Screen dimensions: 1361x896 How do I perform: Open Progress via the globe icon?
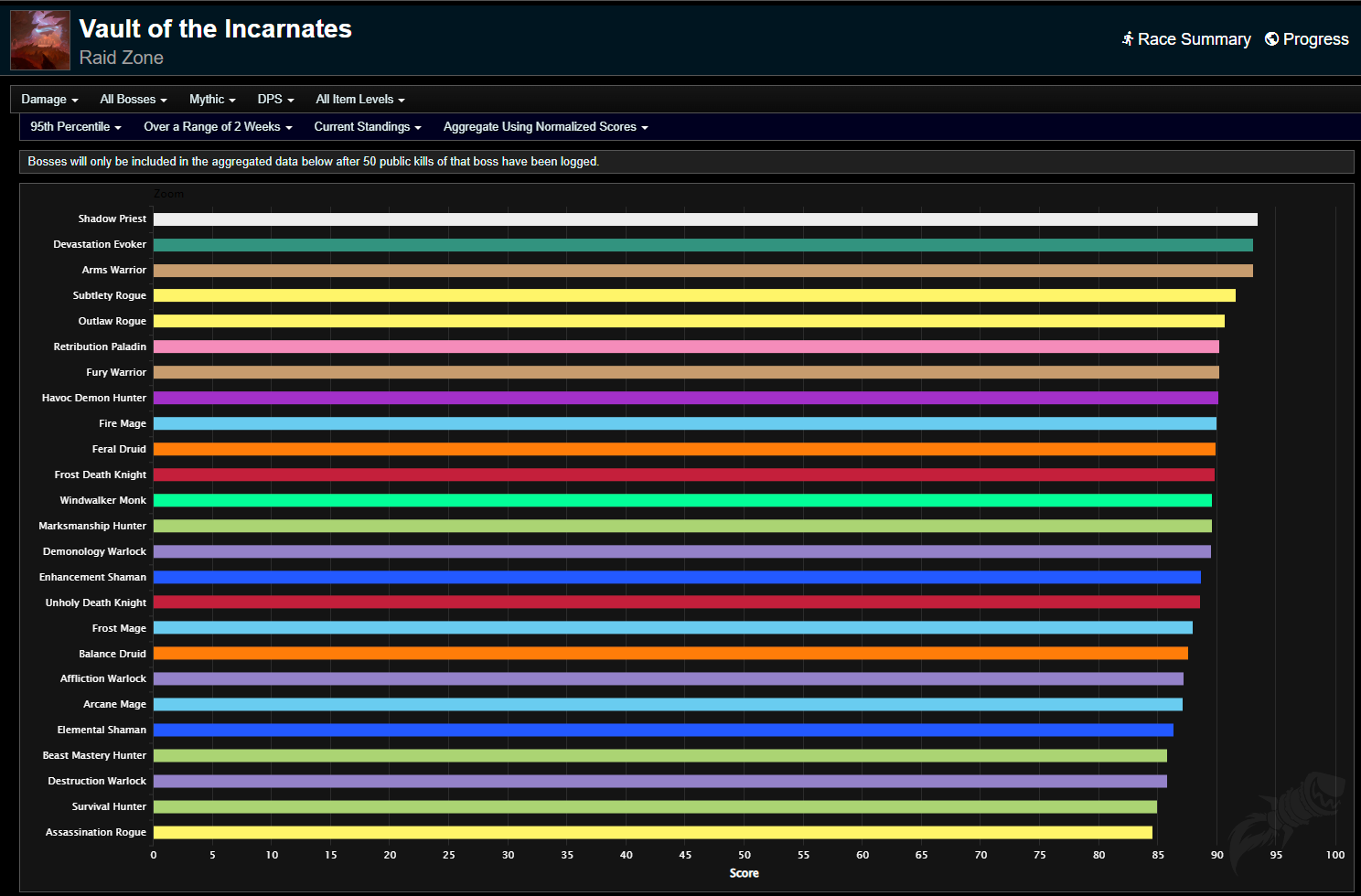1271,39
